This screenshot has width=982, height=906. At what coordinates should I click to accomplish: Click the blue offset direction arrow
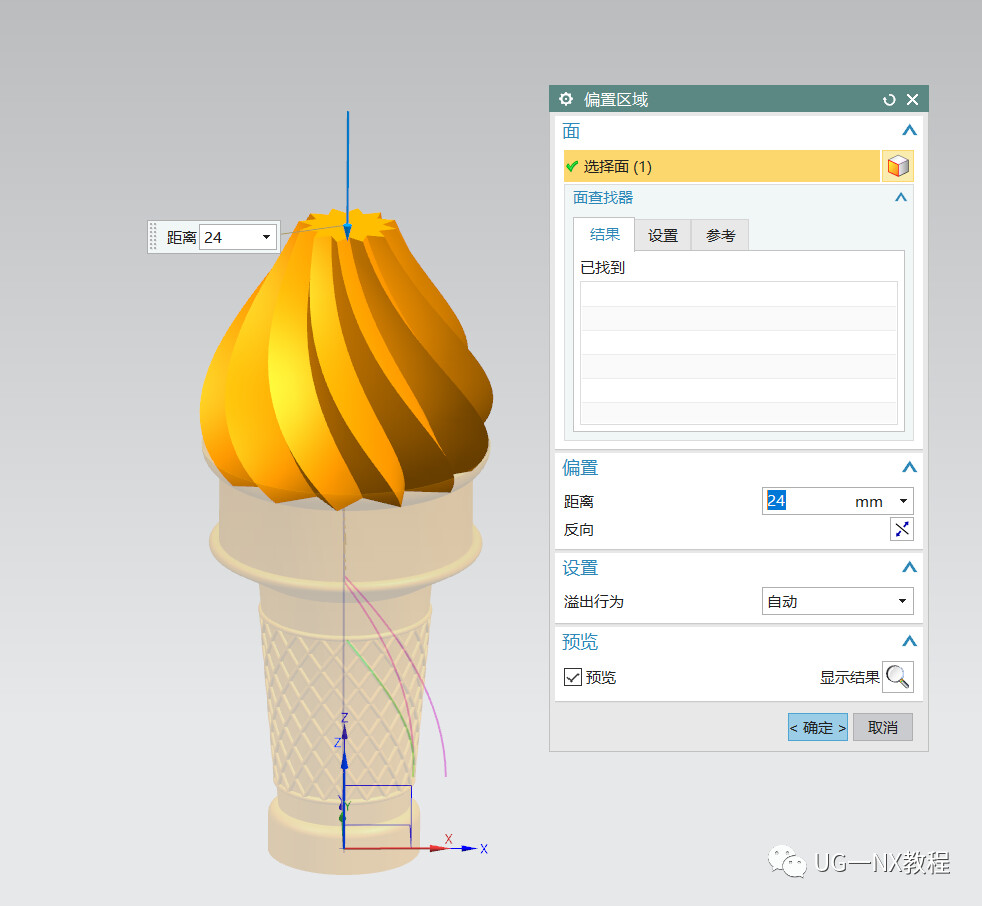pyautogui.click(x=348, y=177)
